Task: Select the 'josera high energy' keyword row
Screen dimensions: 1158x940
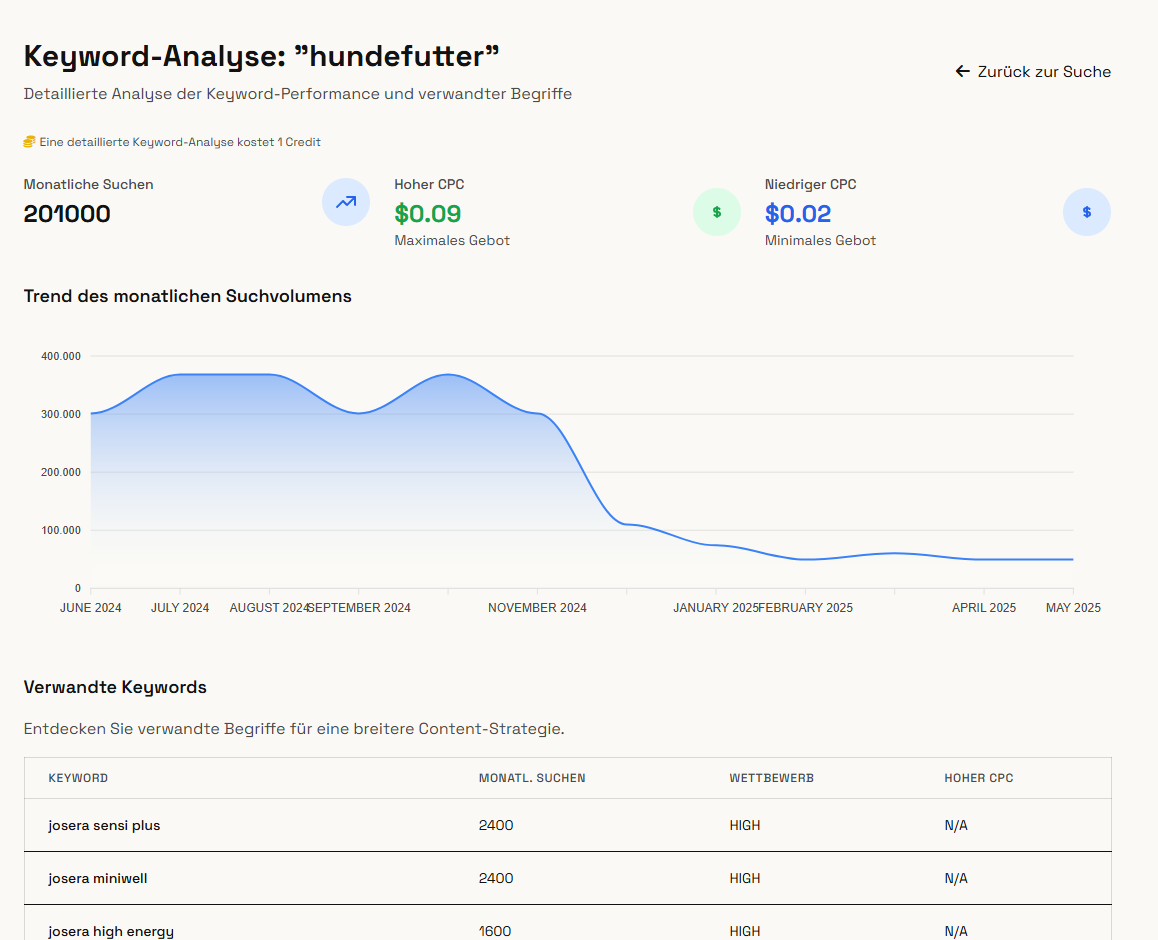Action: 567,923
